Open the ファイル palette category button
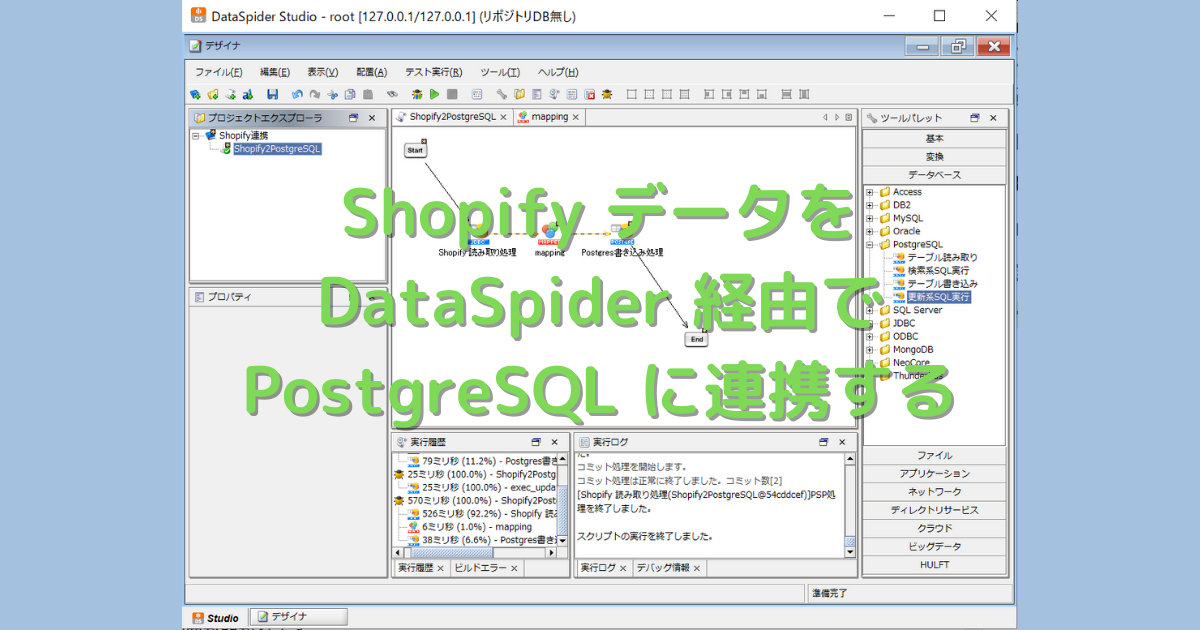This screenshot has width=1200, height=630. (935, 455)
